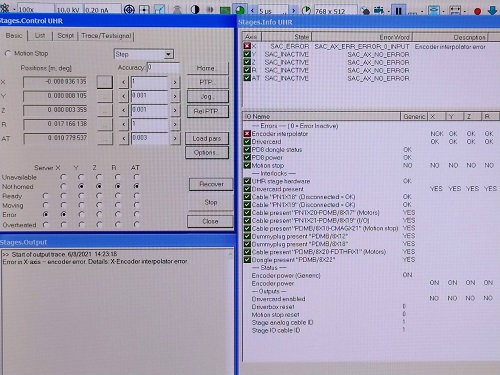500x375 pixels.
Task: Click the light-blue window icon right of pause
Action: click(433, 11)
